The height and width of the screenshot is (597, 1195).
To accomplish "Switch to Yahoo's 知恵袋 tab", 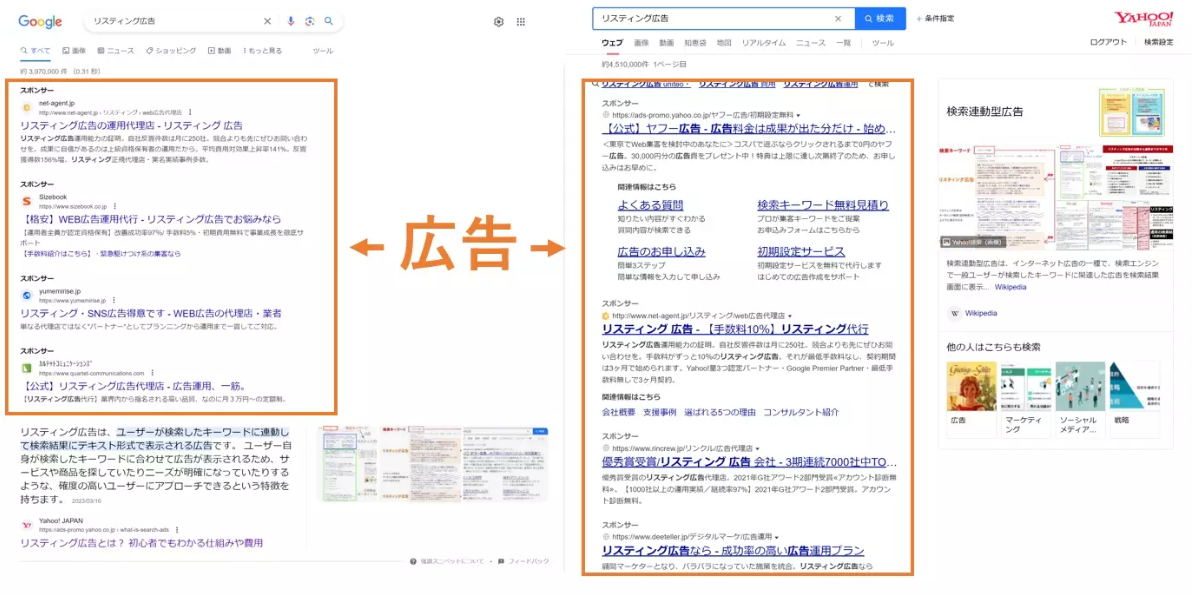I will coord(694,43).
